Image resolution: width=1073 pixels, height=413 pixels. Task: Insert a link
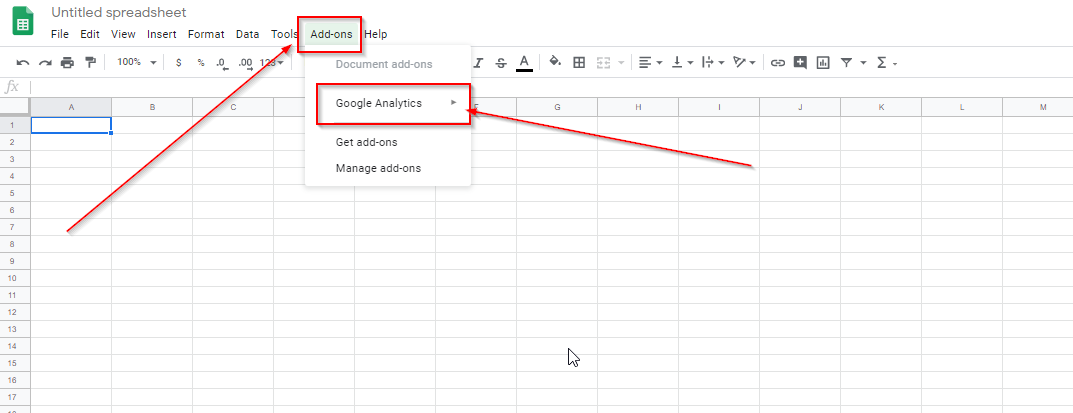click(777, 63)
